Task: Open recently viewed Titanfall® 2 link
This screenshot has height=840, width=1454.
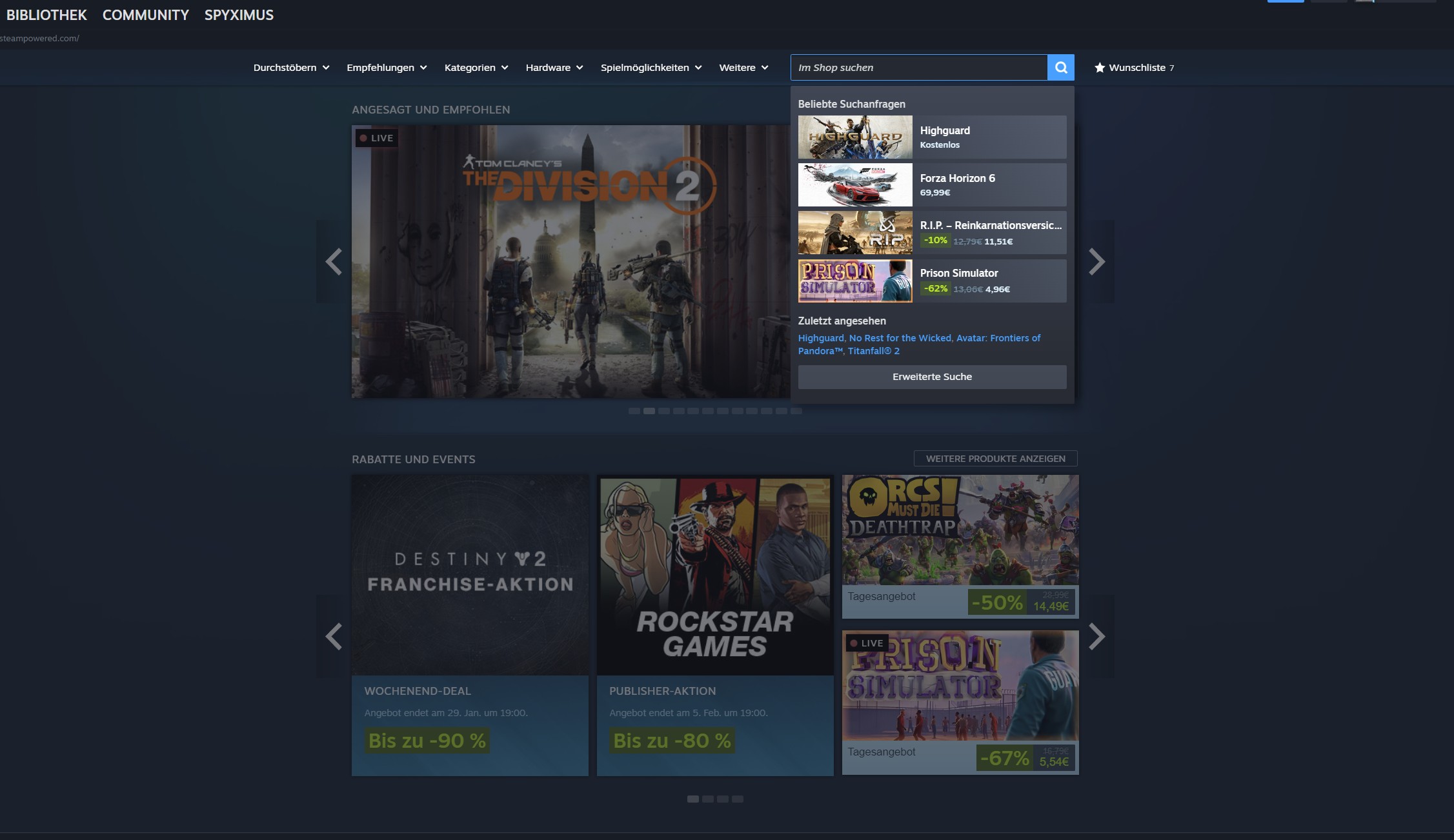Action: click(x=873, y=351)
